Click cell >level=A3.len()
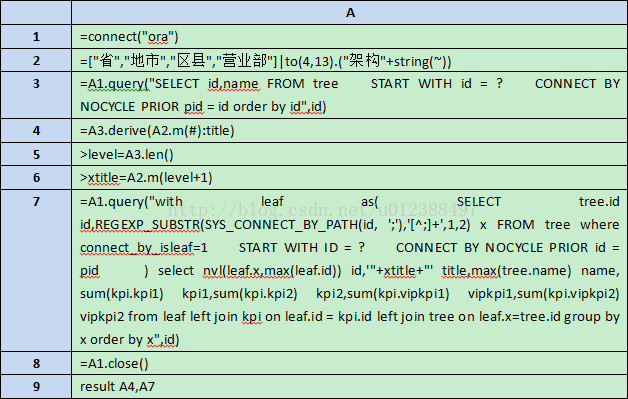Screen dimensions: 628x399 (x=350, y=154)
